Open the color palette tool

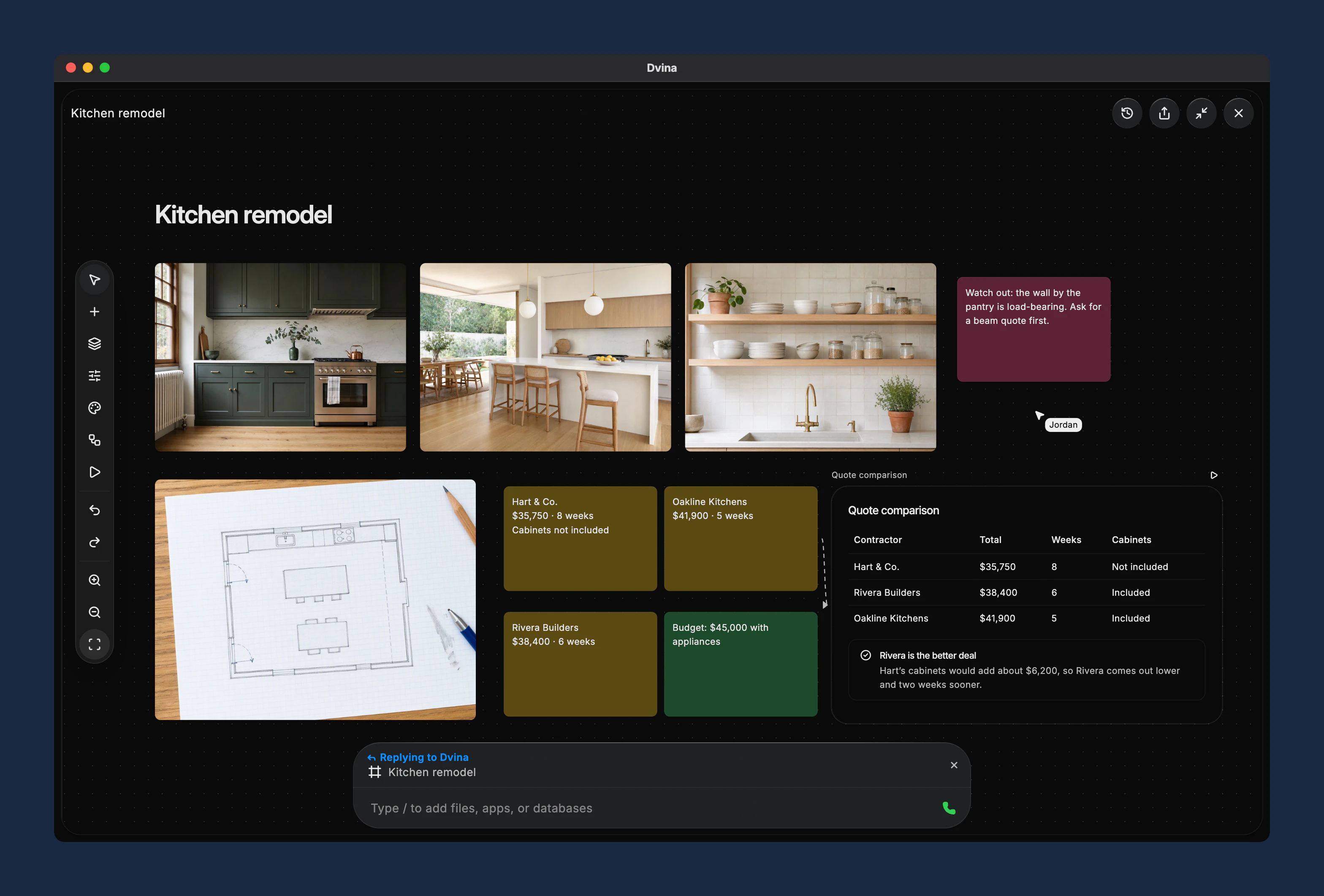pos(95,408)
